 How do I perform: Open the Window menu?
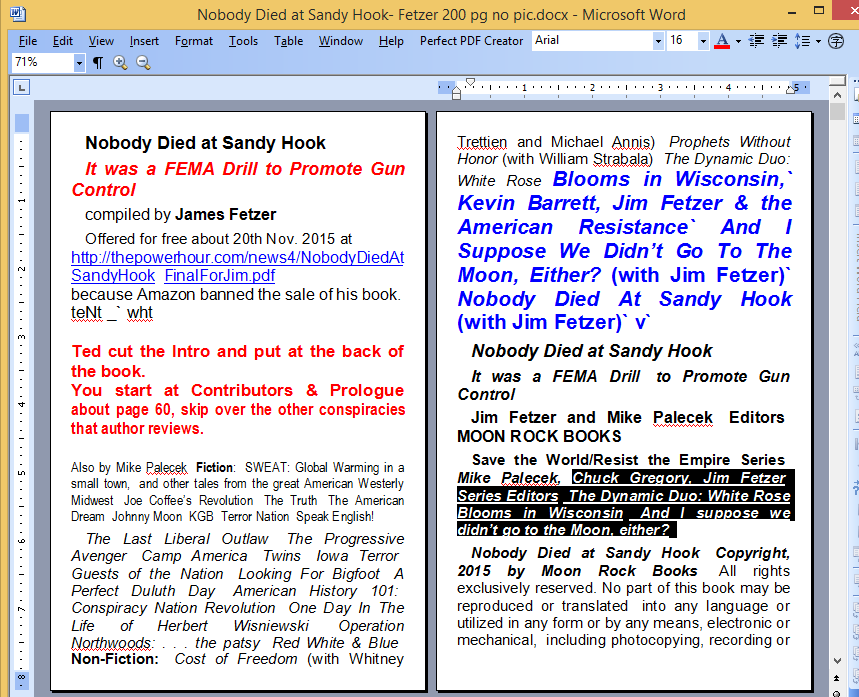tap(341, 41)
